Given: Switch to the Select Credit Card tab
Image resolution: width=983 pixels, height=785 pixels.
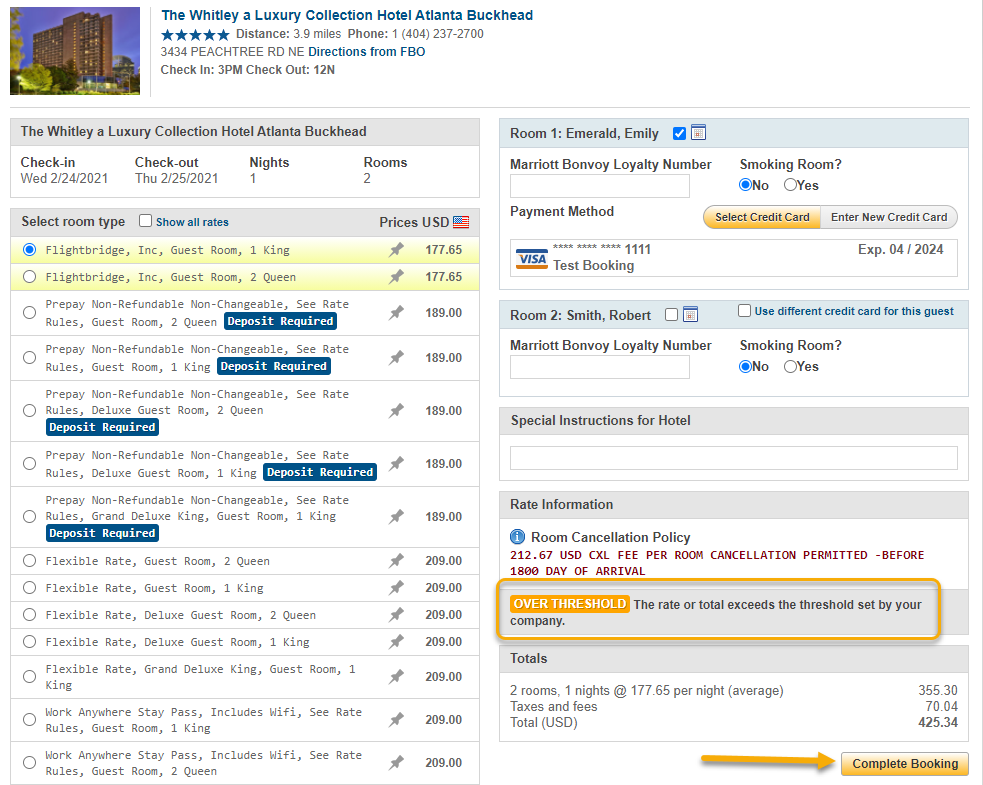Looking at the screenshot, I should tap(761, 217).
